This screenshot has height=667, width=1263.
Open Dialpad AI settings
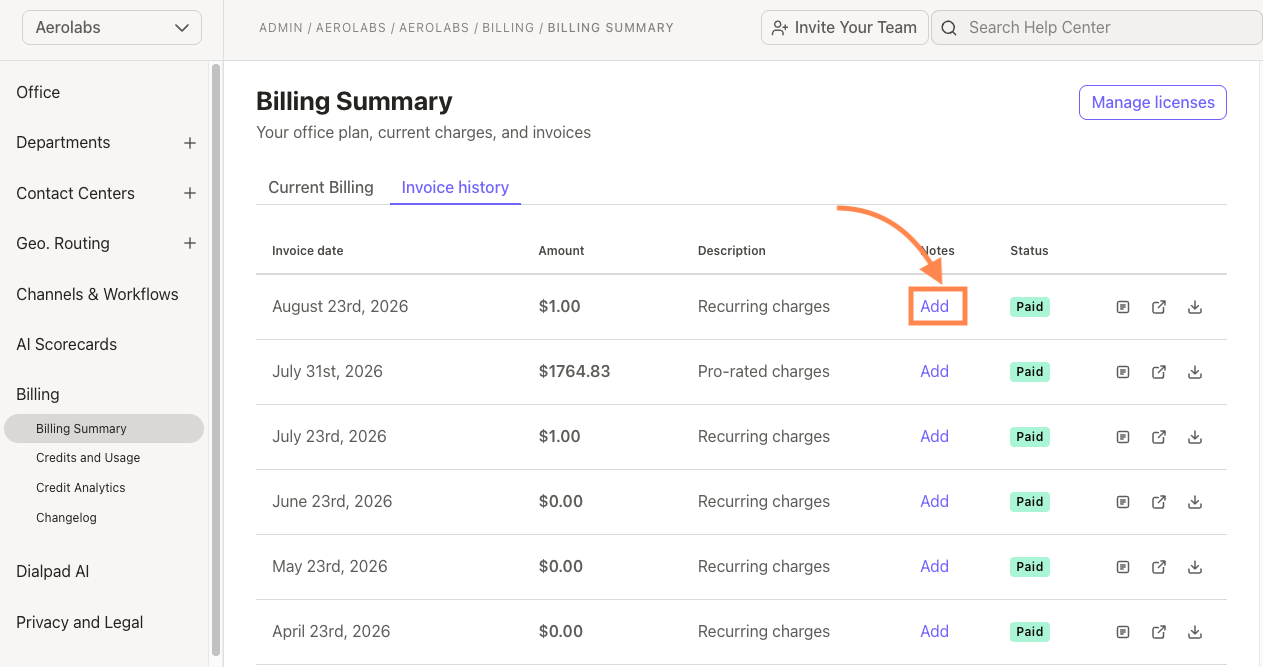click(52, 572)
